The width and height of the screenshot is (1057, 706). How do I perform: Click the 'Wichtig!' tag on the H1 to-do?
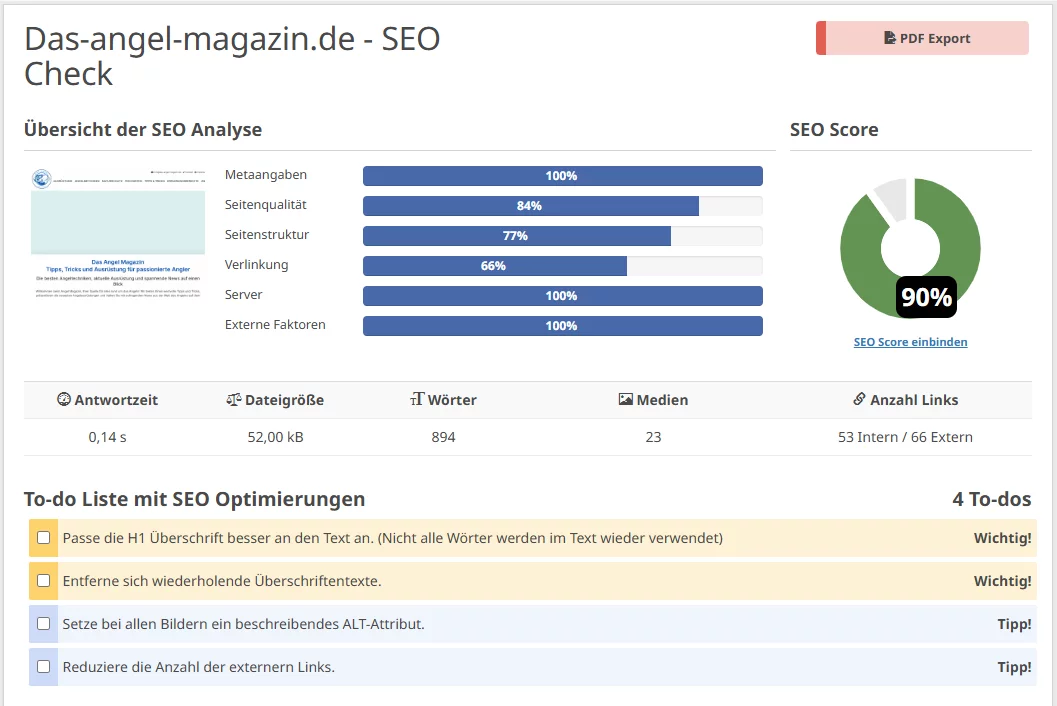tap(1002, 538)
